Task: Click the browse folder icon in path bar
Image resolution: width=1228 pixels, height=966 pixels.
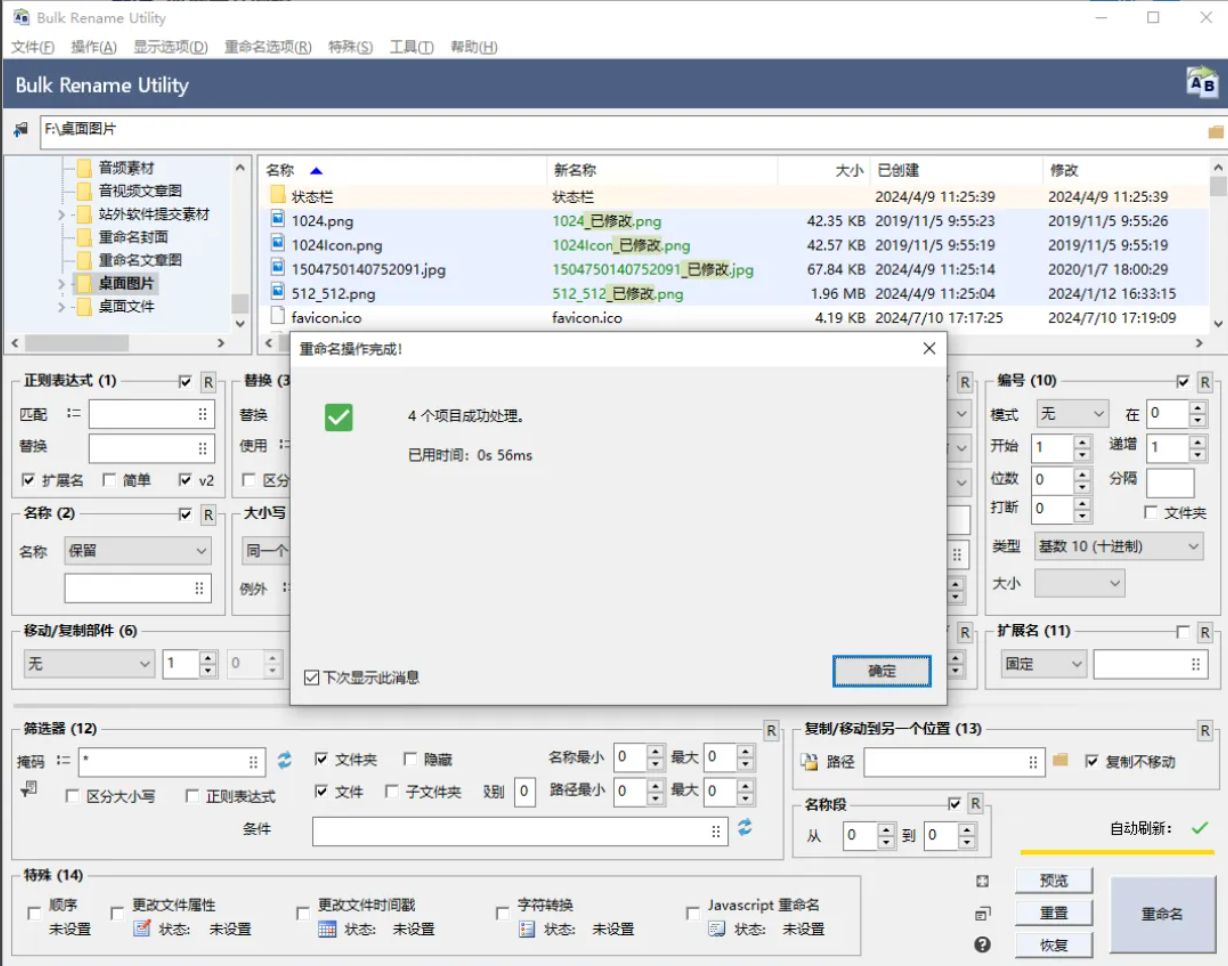Action: (1215, 131)
